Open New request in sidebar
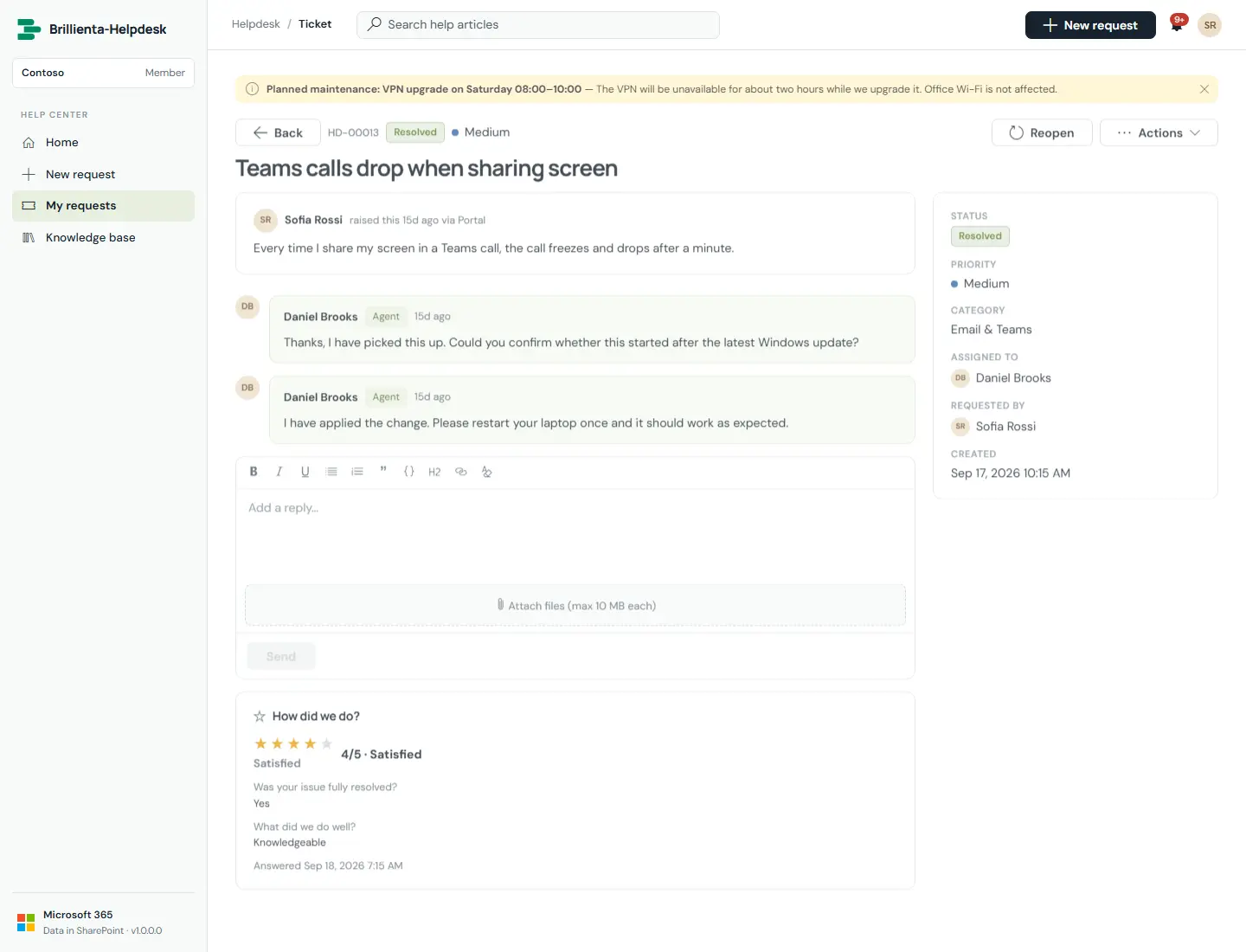1246x952 pixels. pos(103,174)
